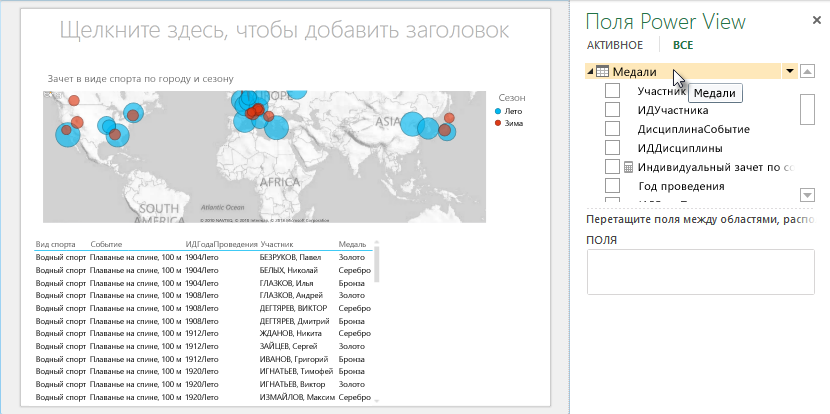Select the cell ЖДАНОВ, Никита
This screenshot has width=830, height=414.
[291, 334]
